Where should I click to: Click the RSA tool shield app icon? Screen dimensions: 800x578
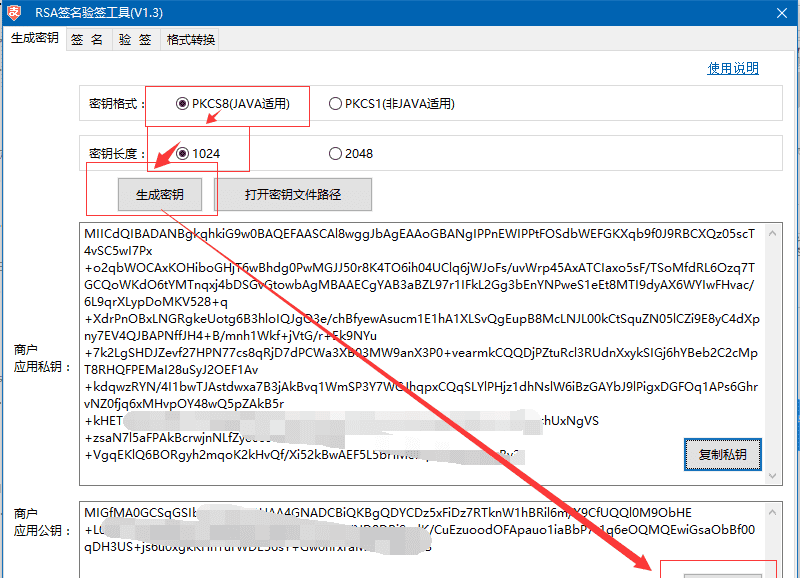point(14,13)
